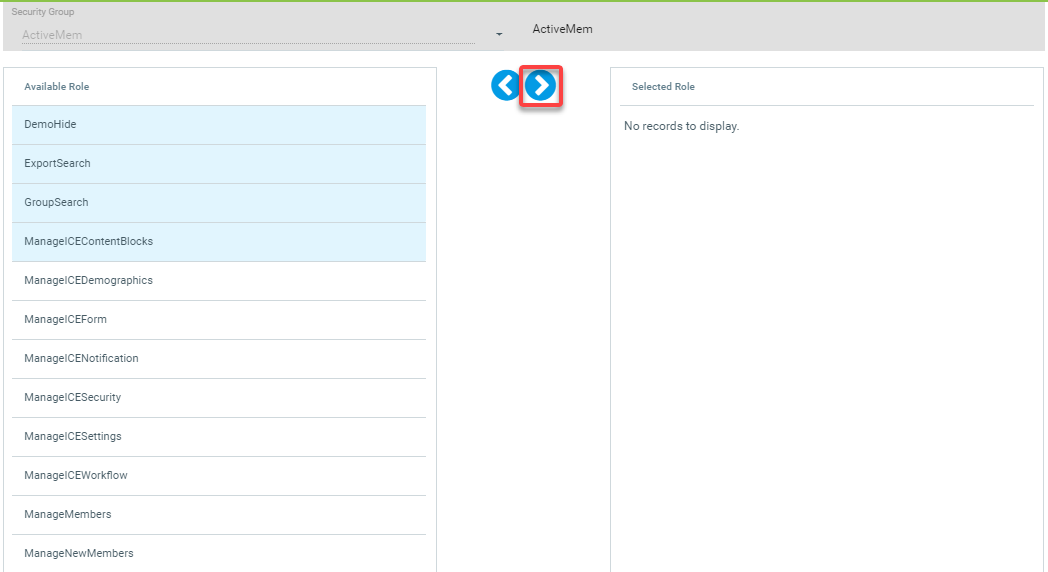Click the ActiveMem label beside the dropdown
1048x572 pixels.
coord(562,30)
